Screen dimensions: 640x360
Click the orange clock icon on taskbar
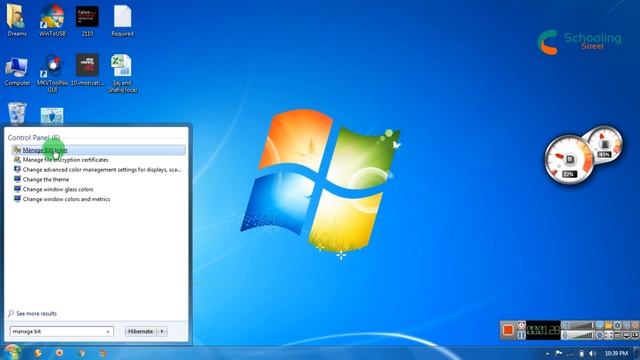[38, 353]
